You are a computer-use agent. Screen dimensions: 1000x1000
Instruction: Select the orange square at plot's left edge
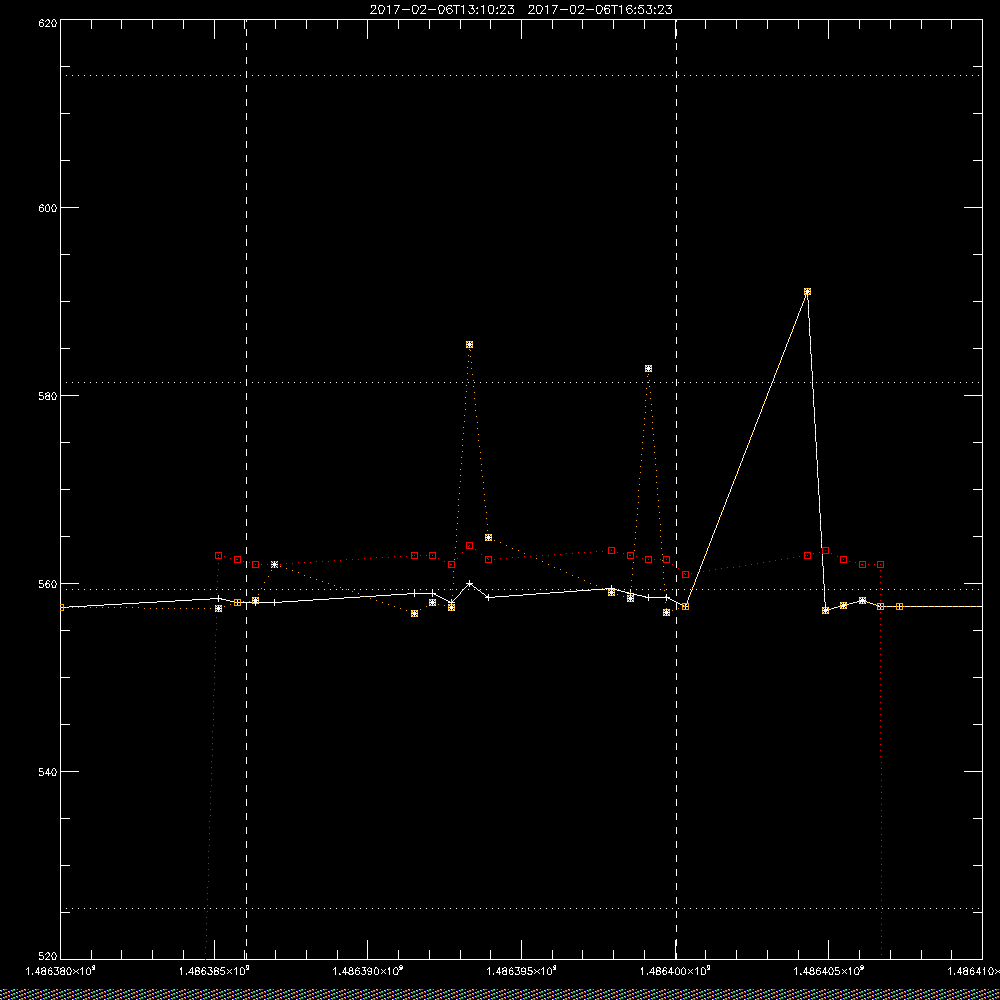pyautogui.click(x=61, y=607)
